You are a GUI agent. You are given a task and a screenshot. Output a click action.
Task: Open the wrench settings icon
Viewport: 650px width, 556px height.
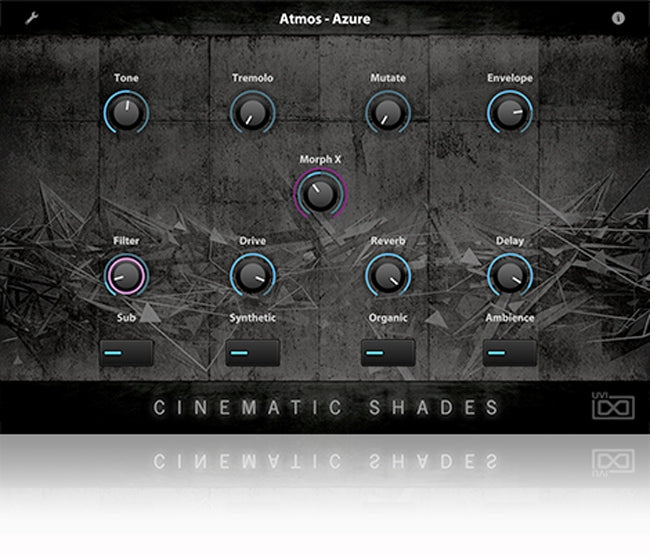point(32,18)
